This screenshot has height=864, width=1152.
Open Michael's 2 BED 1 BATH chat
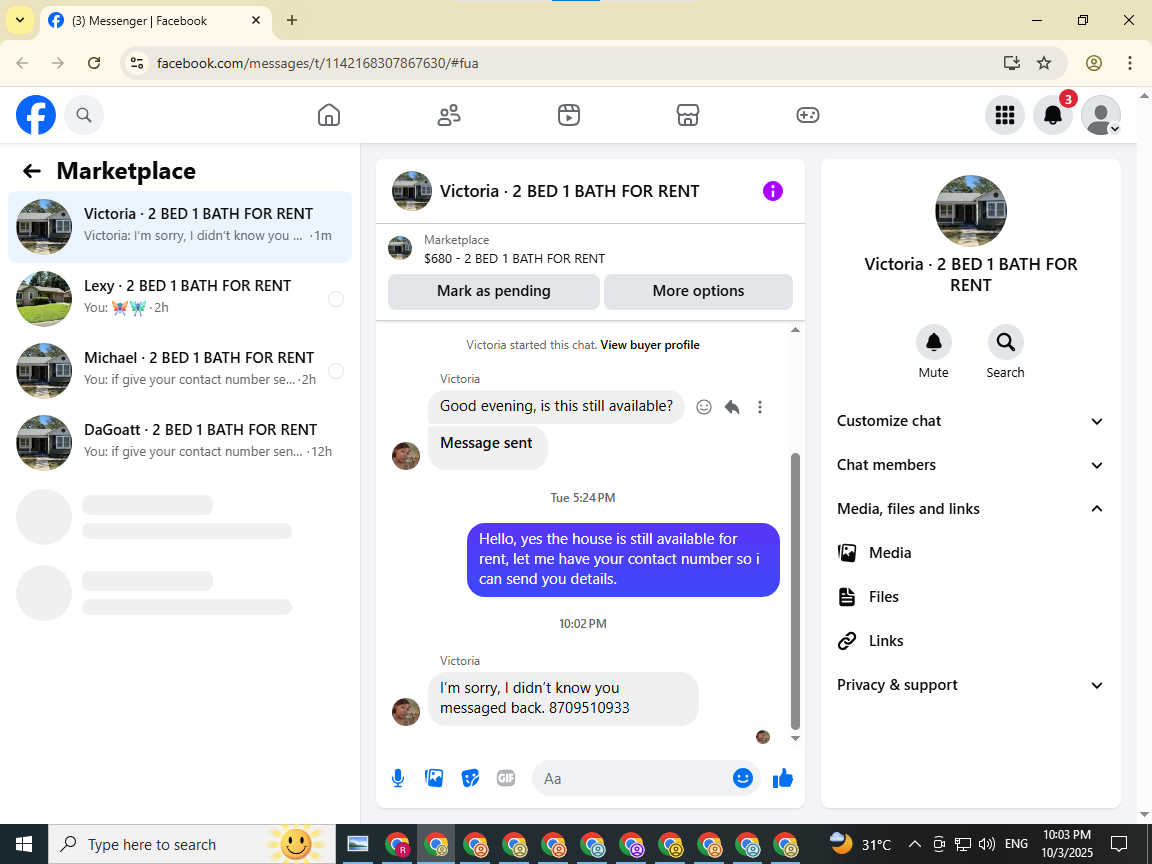(180, 371)
